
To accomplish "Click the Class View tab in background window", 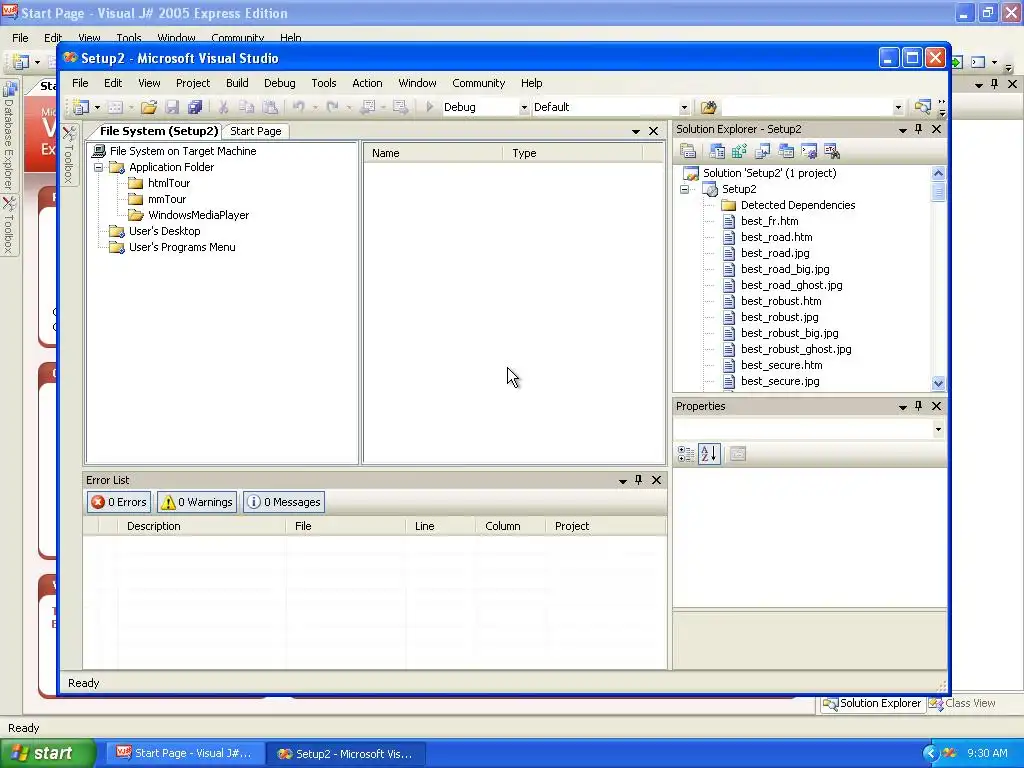I will 963,703.
